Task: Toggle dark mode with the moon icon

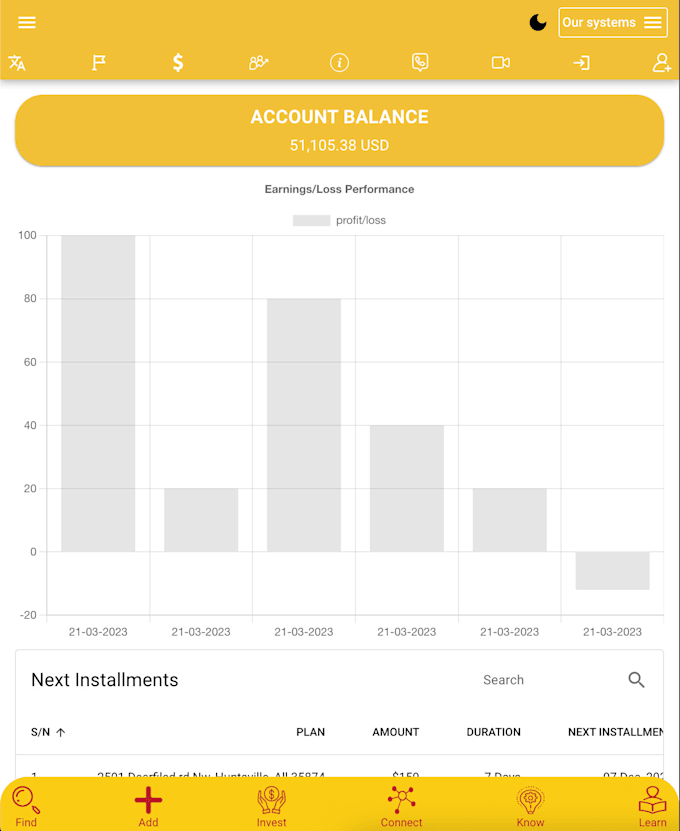Action: pos(538,22)
